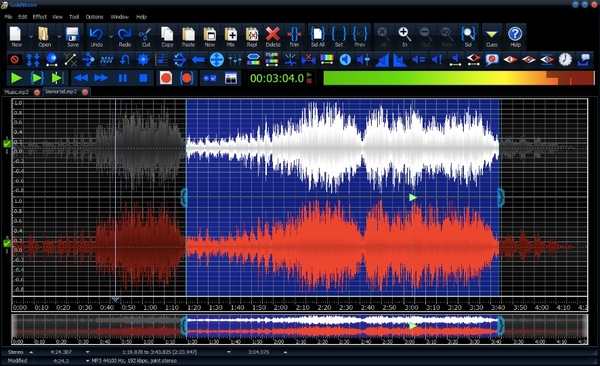Click the 00:03:04.0 time display

(x=277, y=78)
